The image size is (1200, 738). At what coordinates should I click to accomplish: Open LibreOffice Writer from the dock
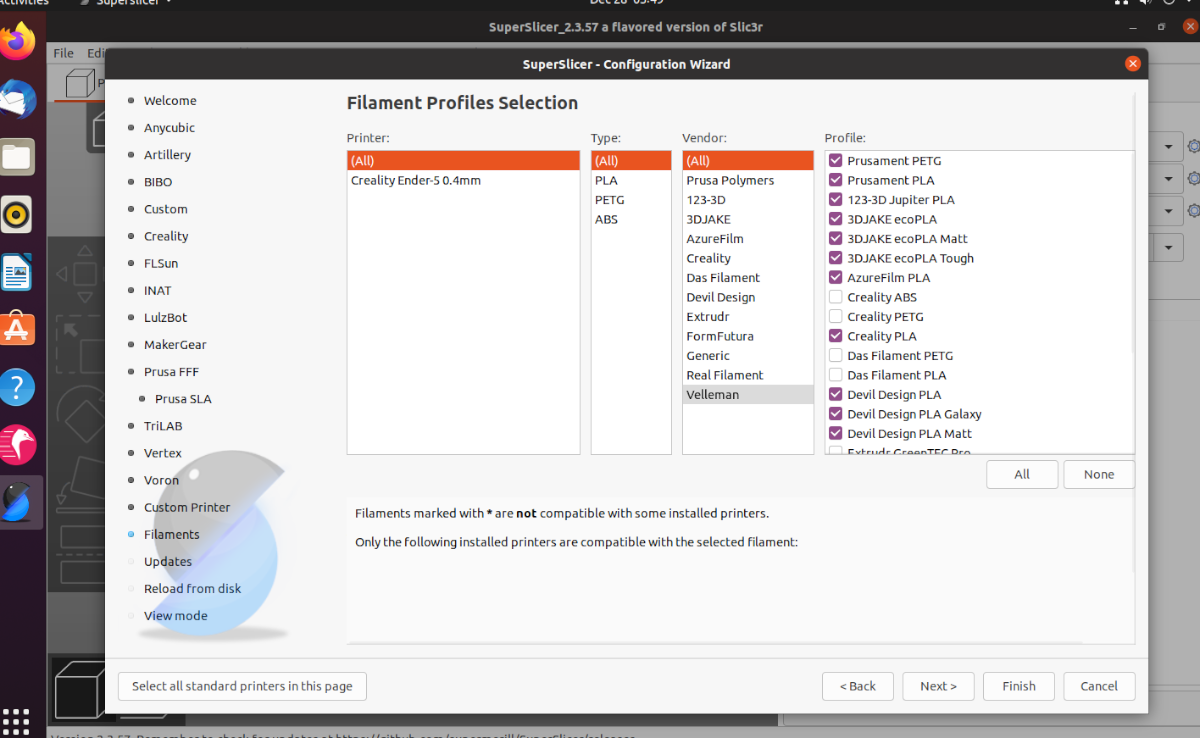[x=18, y=272]
